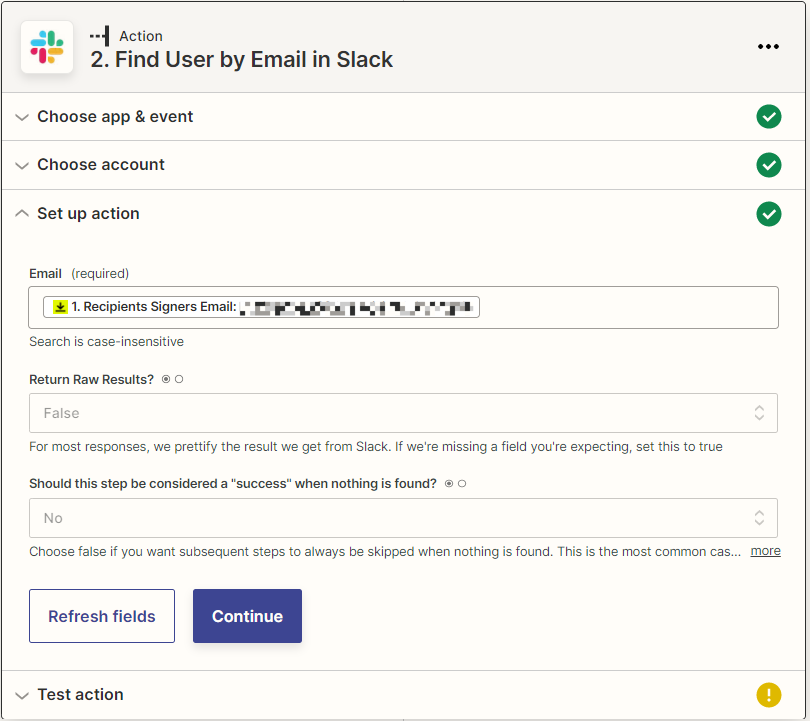Click the Test action heading
This screenshot has height=721, width=810.
click(x=80, y=695)
